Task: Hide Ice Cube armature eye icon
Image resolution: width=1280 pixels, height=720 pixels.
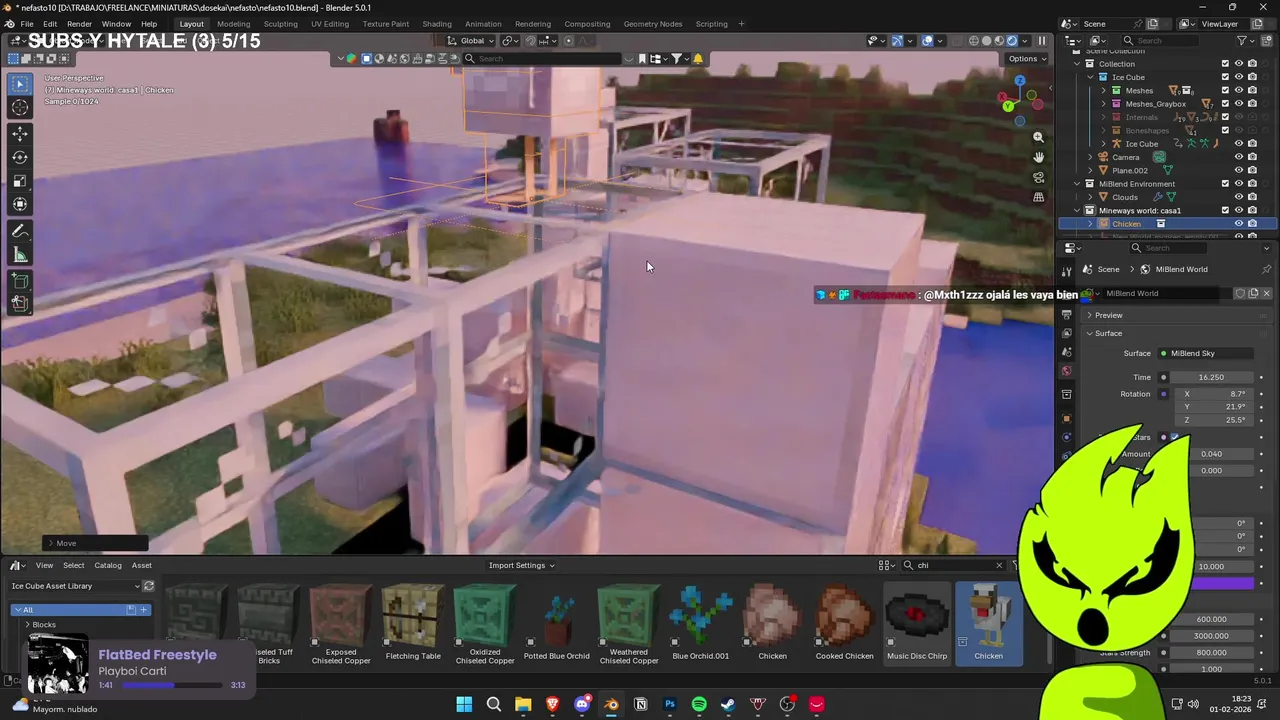Action: 1238,144
